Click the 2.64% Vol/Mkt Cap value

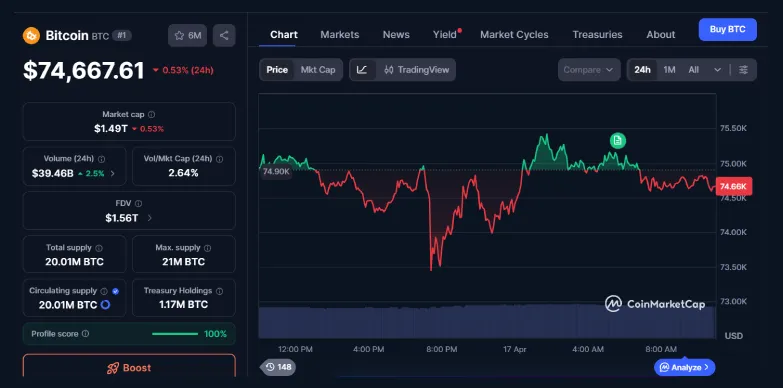click(183, 173)
